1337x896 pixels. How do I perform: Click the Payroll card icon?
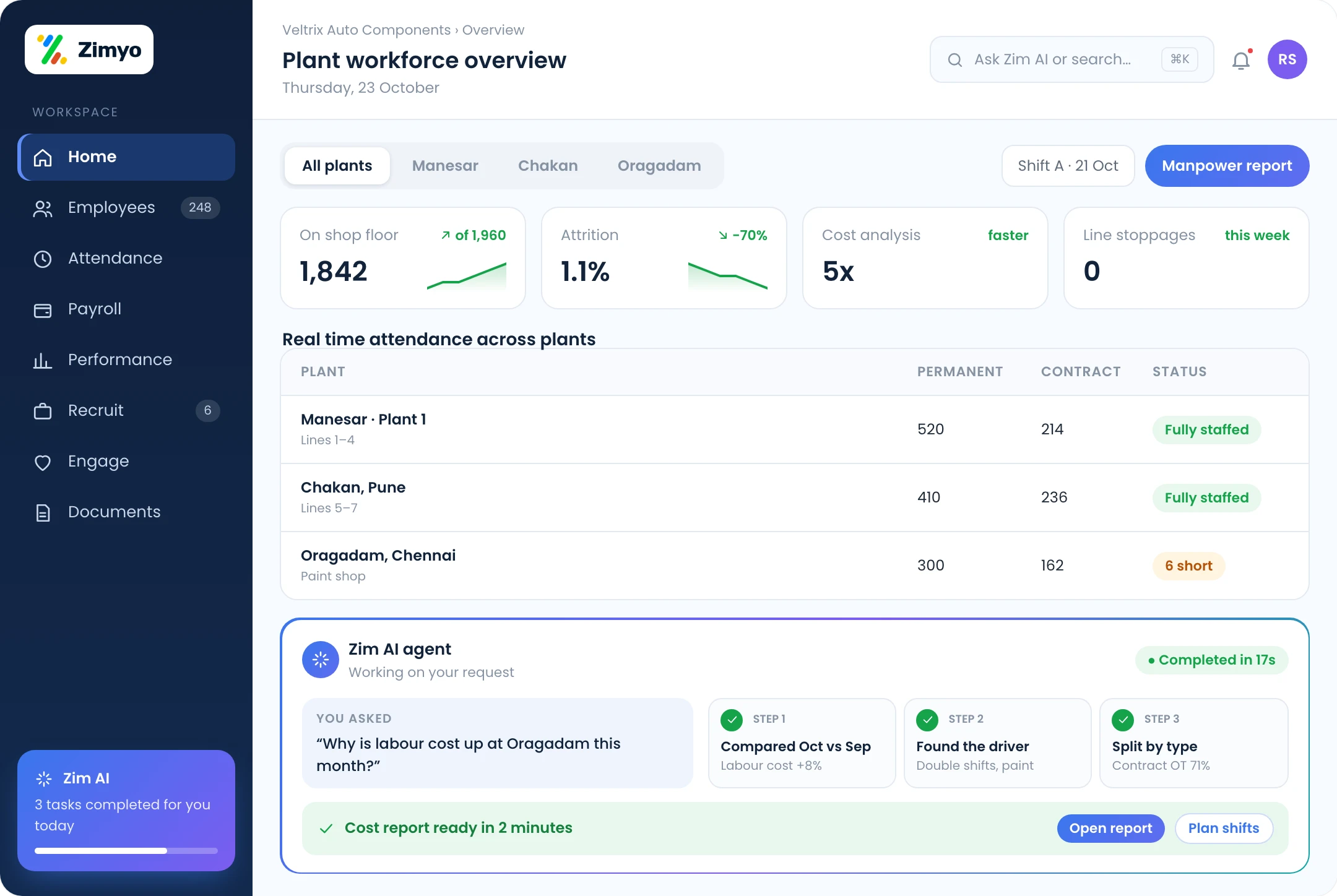43,310
